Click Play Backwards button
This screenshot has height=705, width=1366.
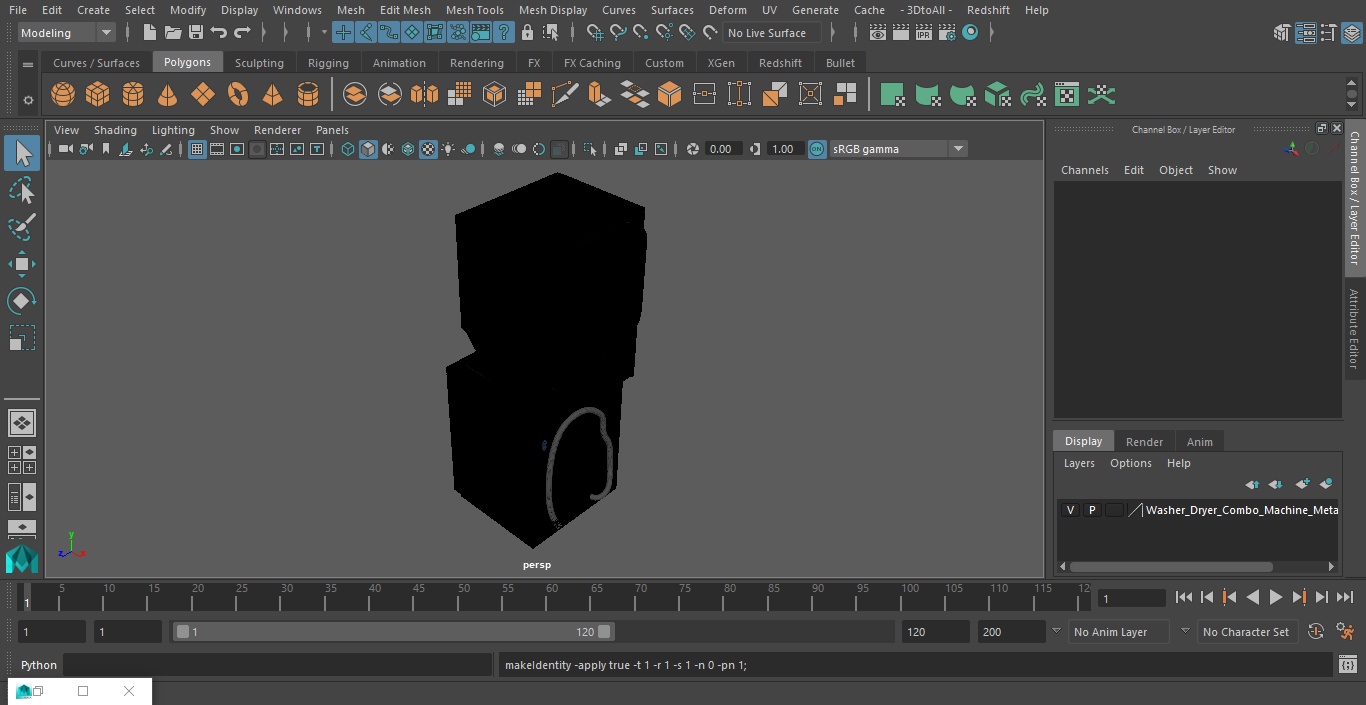point(1252,597)
